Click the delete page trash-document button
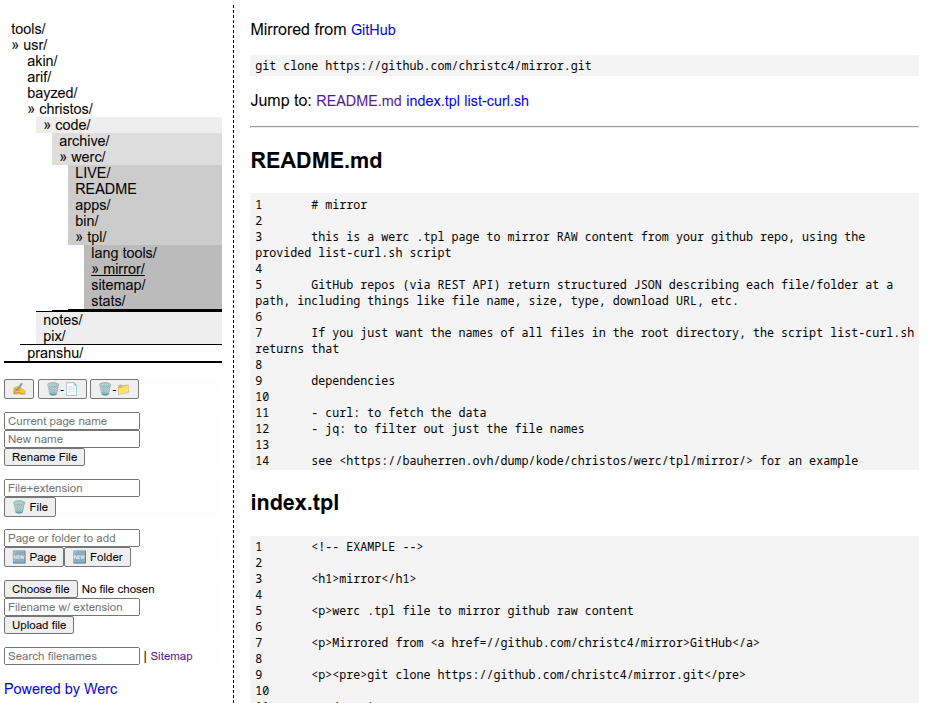Viewport: 928px width, 703px height. pyautogui.click(x=61, y=389)
